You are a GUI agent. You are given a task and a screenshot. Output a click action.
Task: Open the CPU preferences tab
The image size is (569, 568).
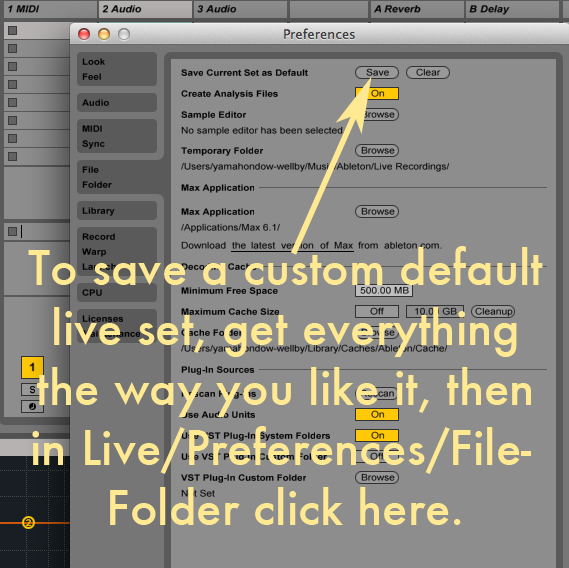point(117,293)
